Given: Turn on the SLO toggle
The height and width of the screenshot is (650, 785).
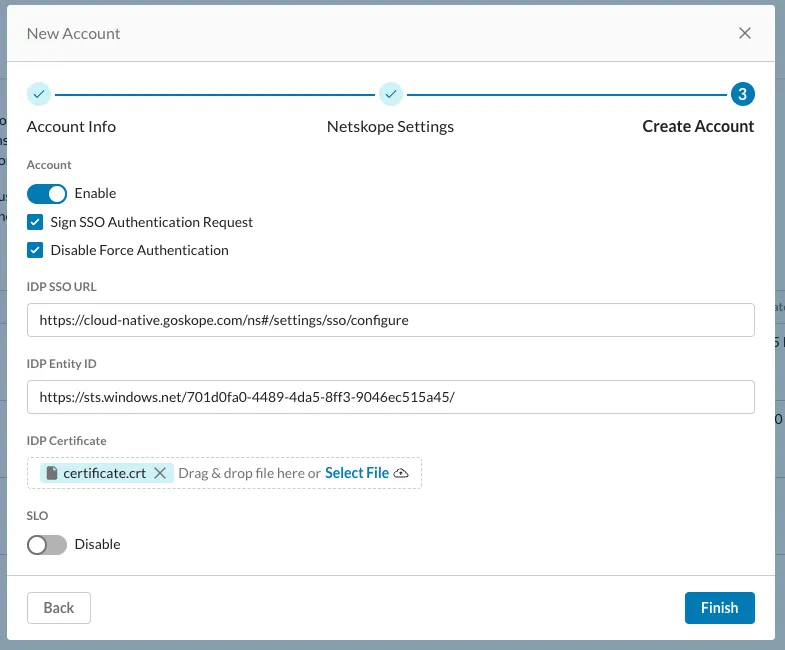Looking at the screenshot, I should point(47,545).
